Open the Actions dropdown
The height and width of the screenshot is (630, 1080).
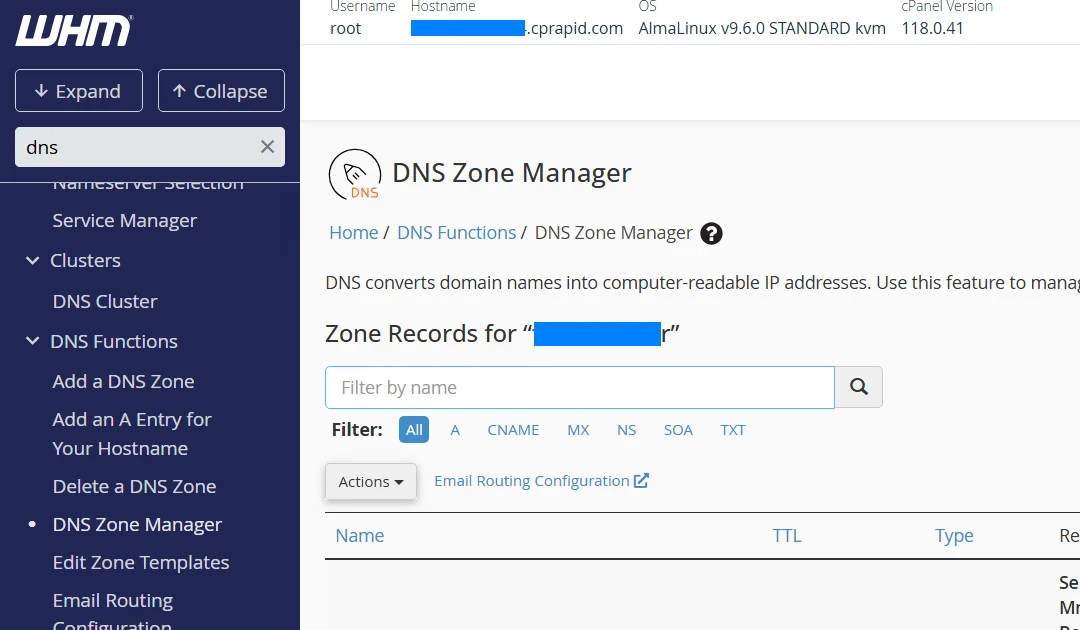click(x=371, y=481)
